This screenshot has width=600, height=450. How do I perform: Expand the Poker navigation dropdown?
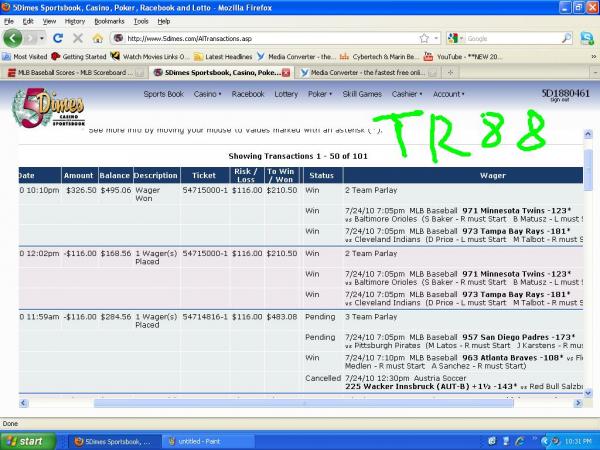click(320, 94)
